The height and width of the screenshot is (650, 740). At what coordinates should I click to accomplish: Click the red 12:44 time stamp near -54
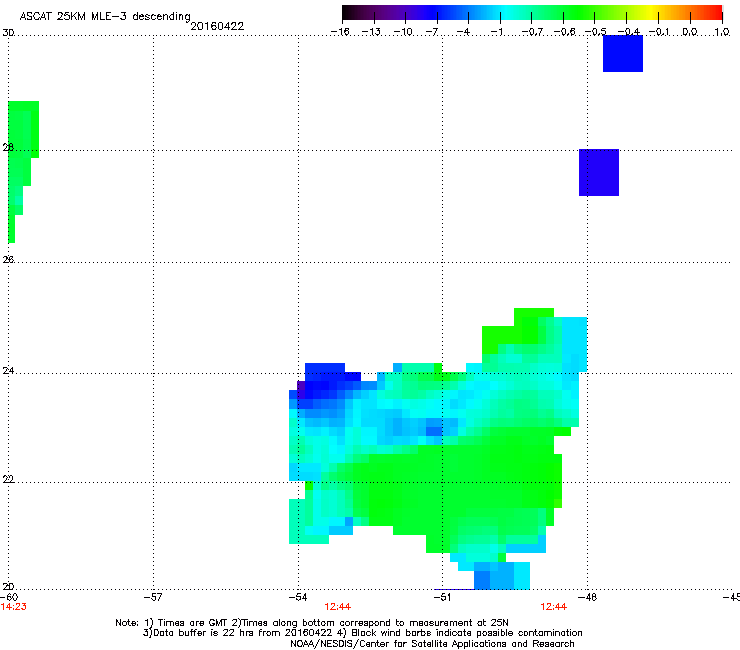pyautogui.click(x=337, y=607)
